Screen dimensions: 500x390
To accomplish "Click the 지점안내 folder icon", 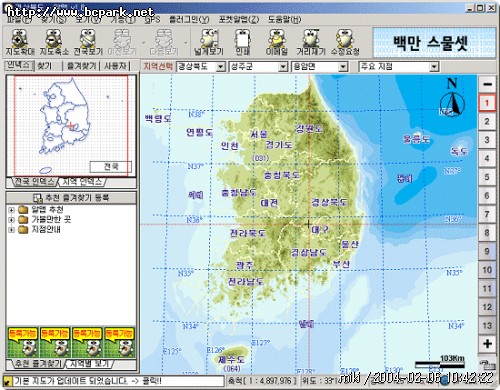I will pyautogui.click(x=23, y=230).
